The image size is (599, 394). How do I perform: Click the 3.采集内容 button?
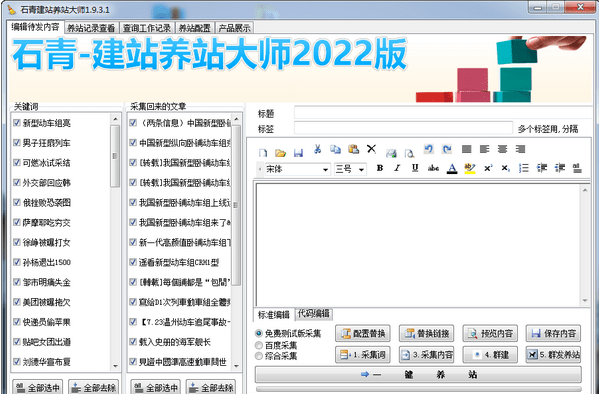click(426, 355)
